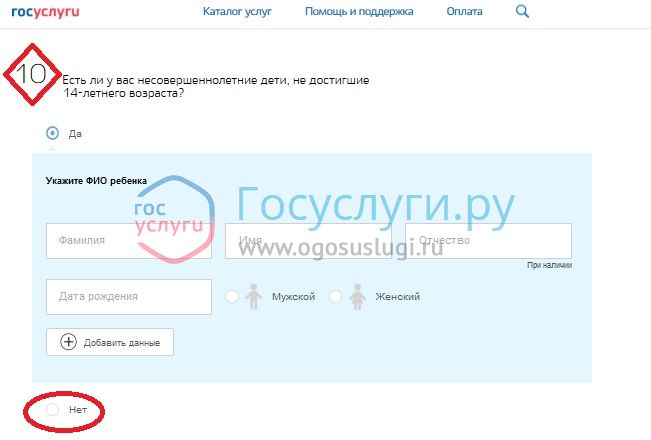Focus the Дата рождения field

click(129, 296)
